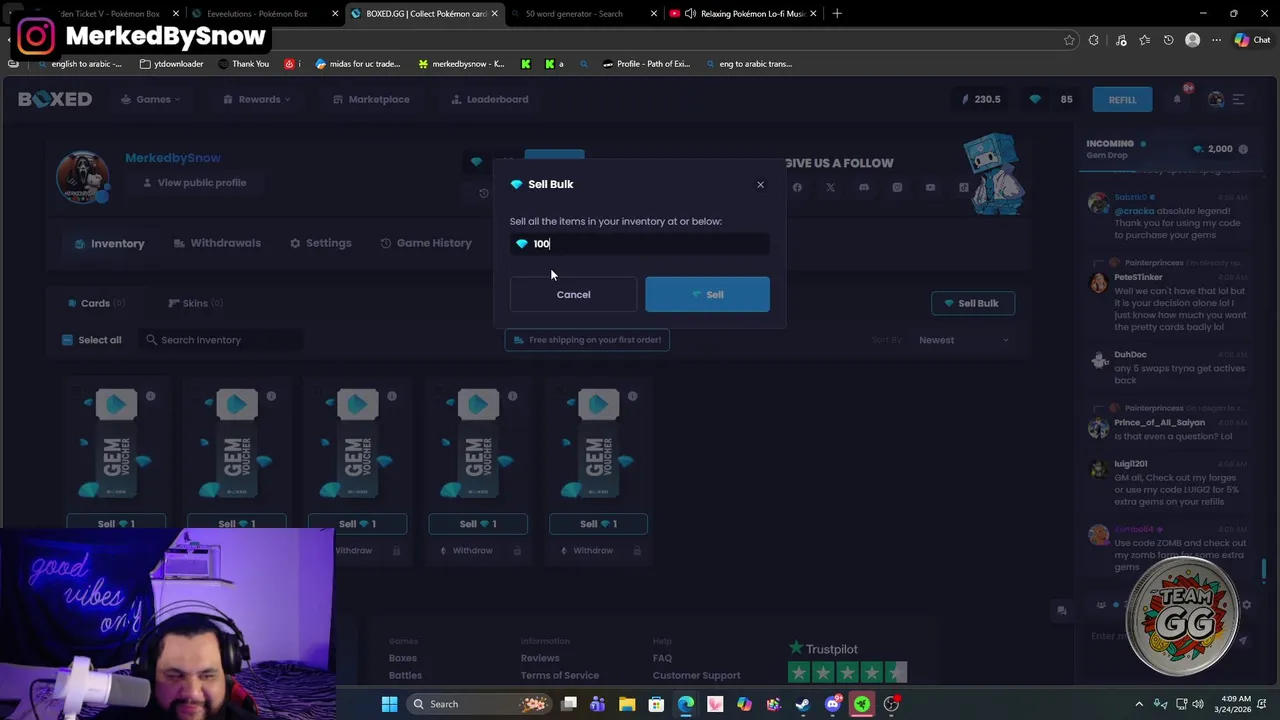Viewport: 1280px width, 720px height.
Task: Open Discord from taskbar
Action: tap(832, 704)
